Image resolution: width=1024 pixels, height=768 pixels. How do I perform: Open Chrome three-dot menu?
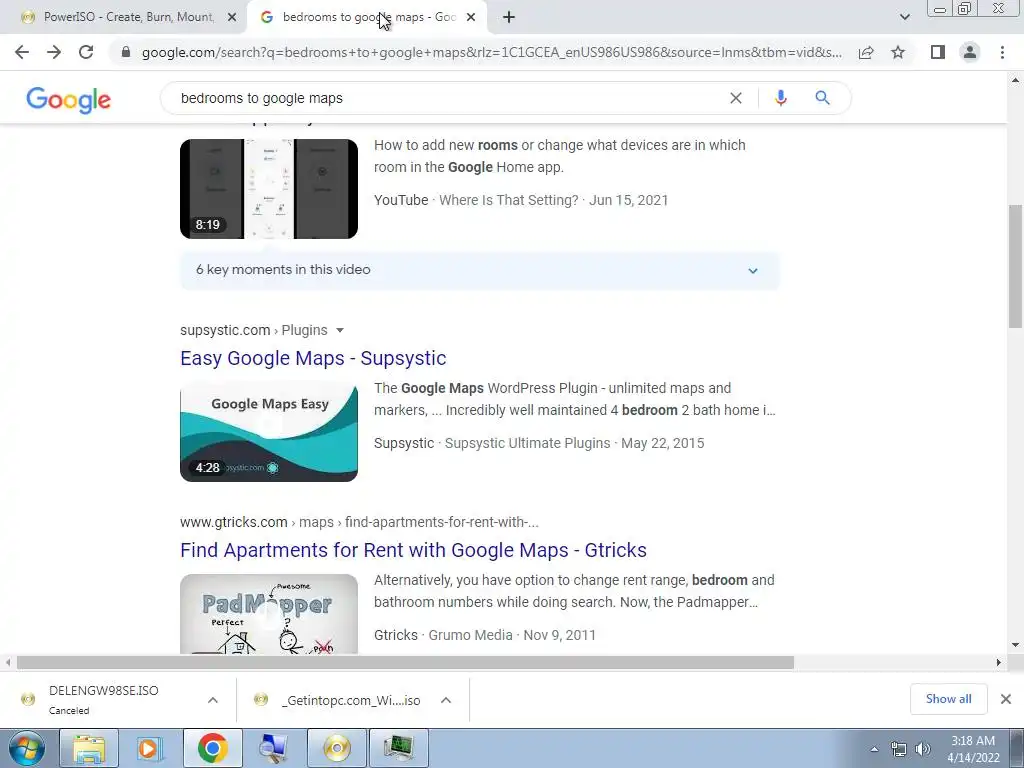[x=1002, y=52]
